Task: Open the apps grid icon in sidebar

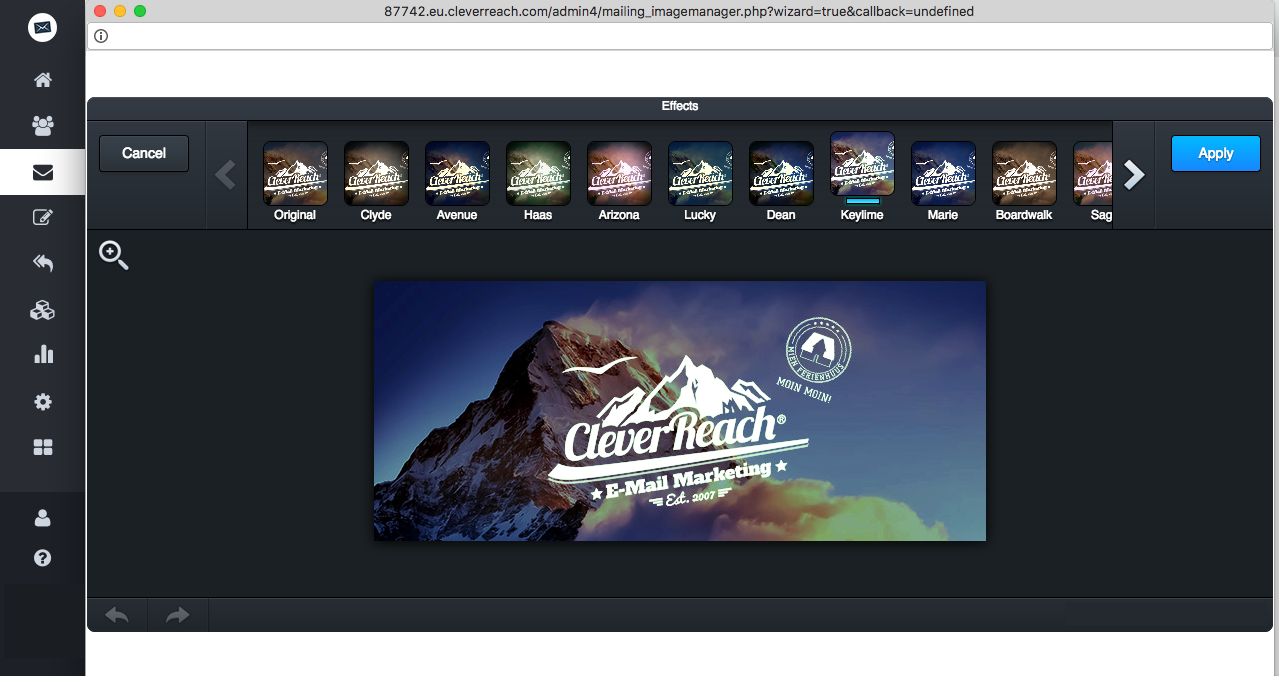Action: click(42, 447)
